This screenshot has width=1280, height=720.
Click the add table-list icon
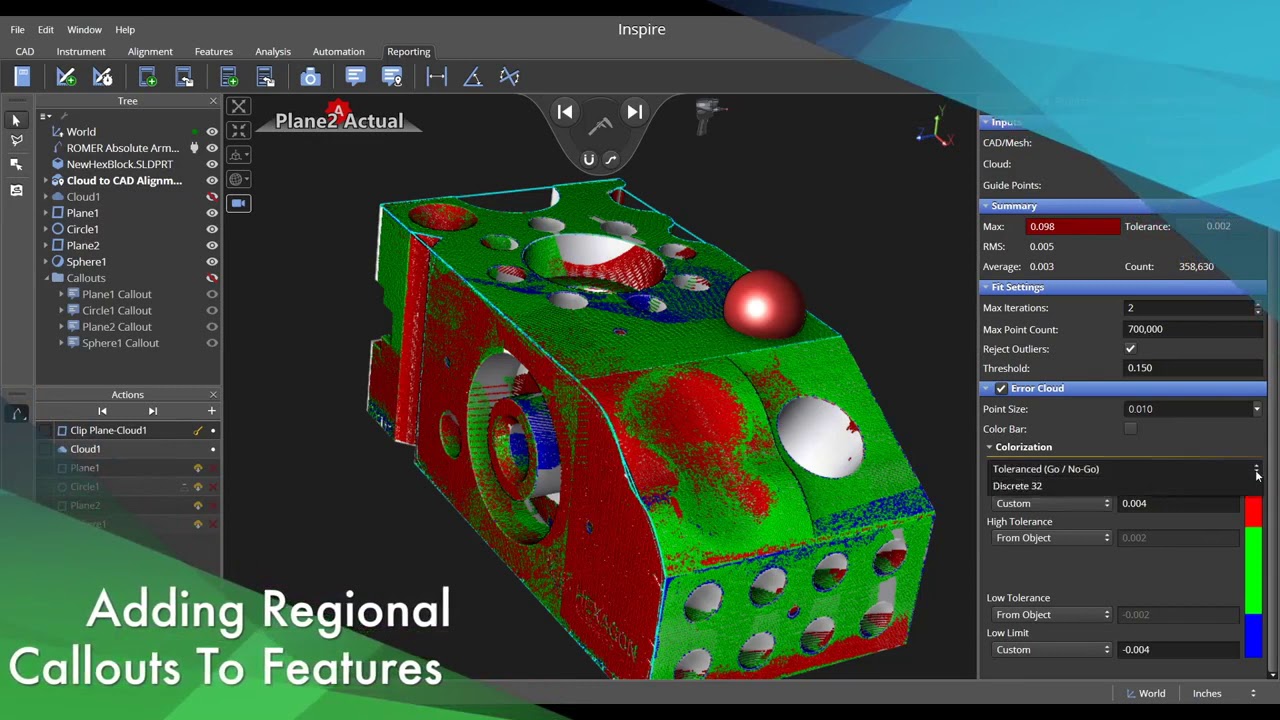(229, 77)
